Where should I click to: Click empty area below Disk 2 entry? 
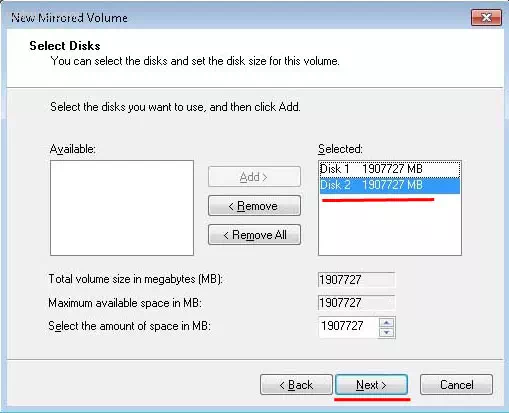pos(389,228)
